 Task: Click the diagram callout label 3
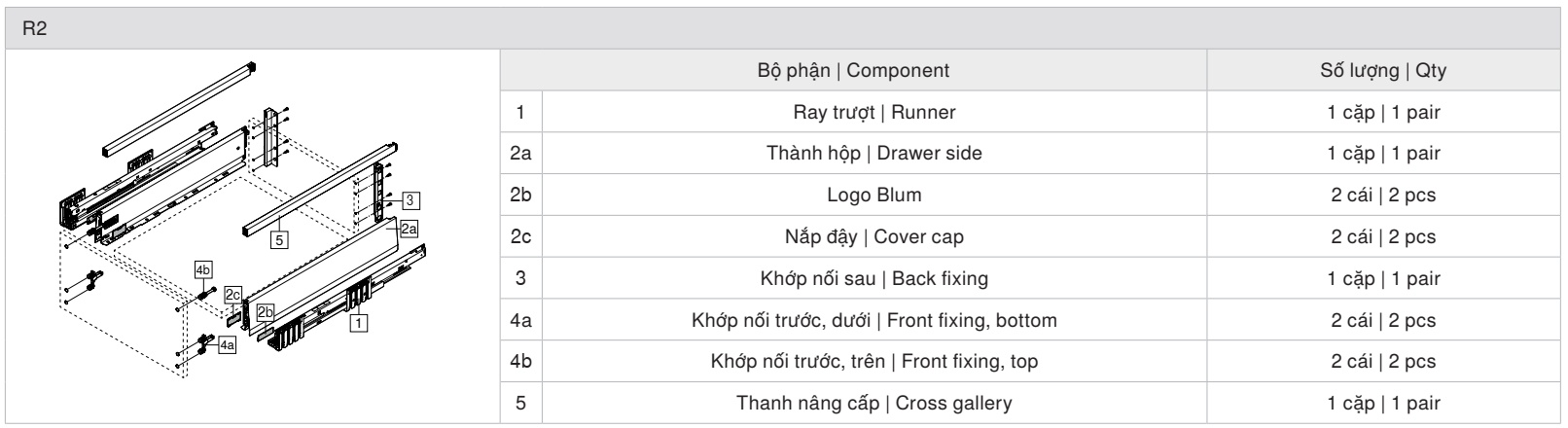tap(410, 200)
